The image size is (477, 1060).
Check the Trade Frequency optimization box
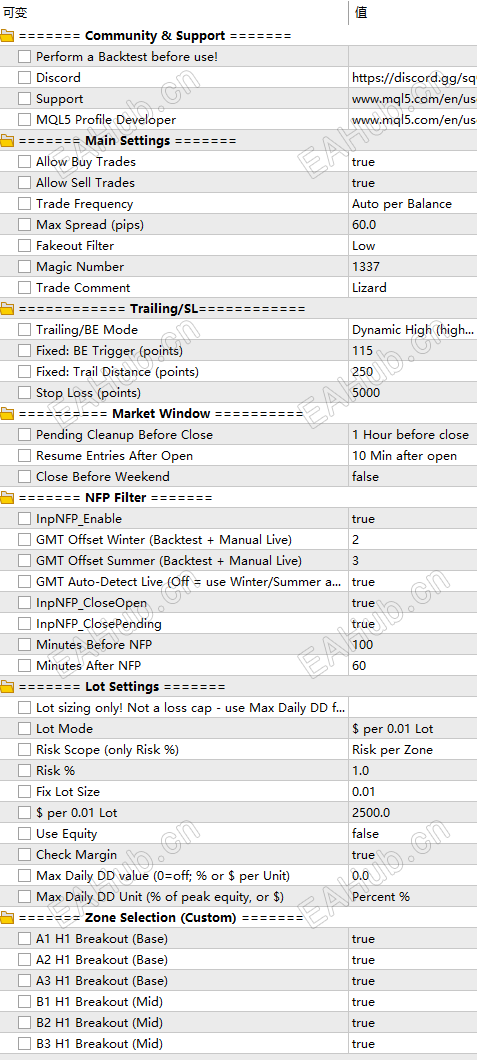(x=24, y=203)
